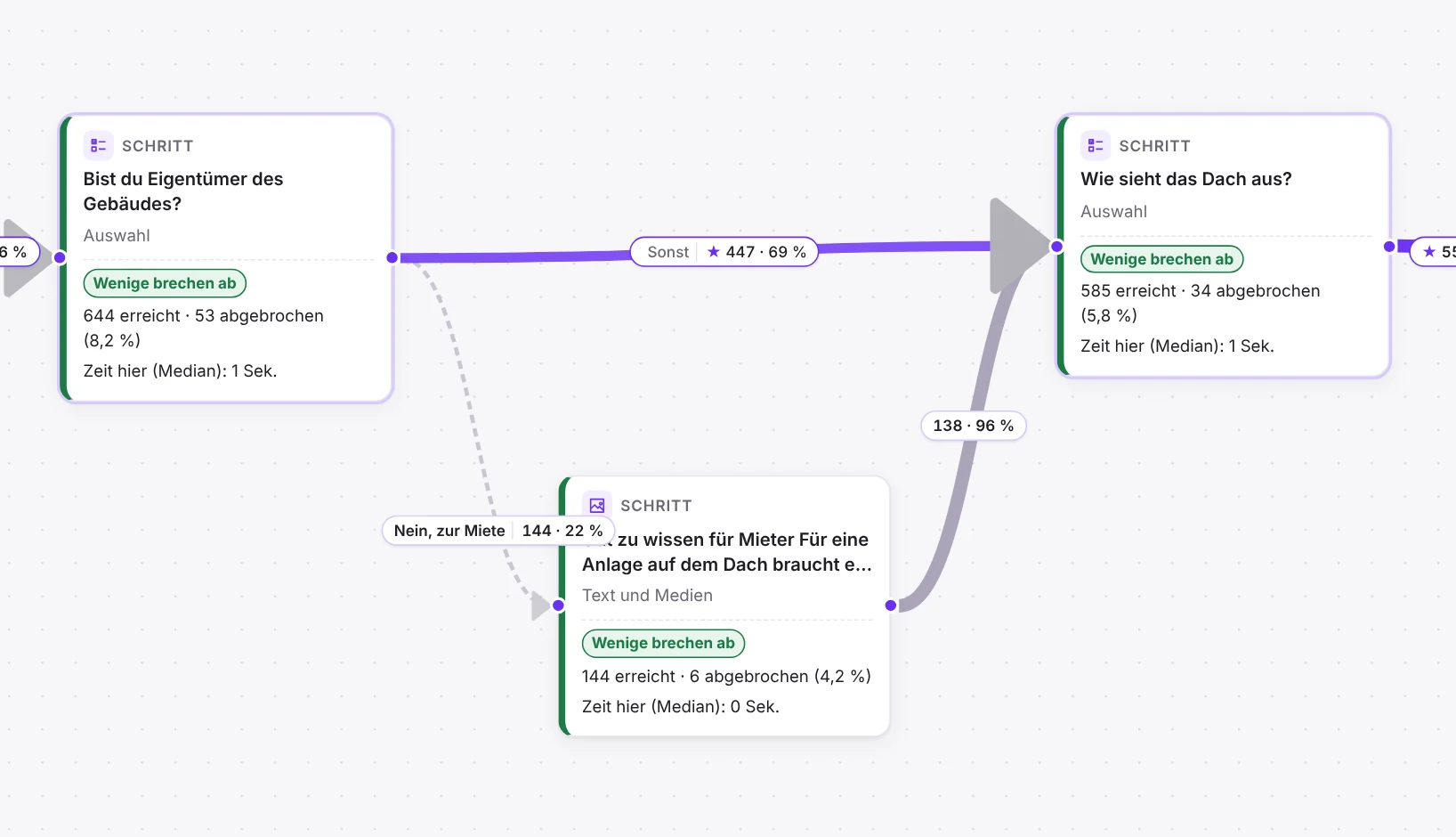1456x837 pixels.
Task: Click output port of the Mieter info node
Action: tap(891, 605)
